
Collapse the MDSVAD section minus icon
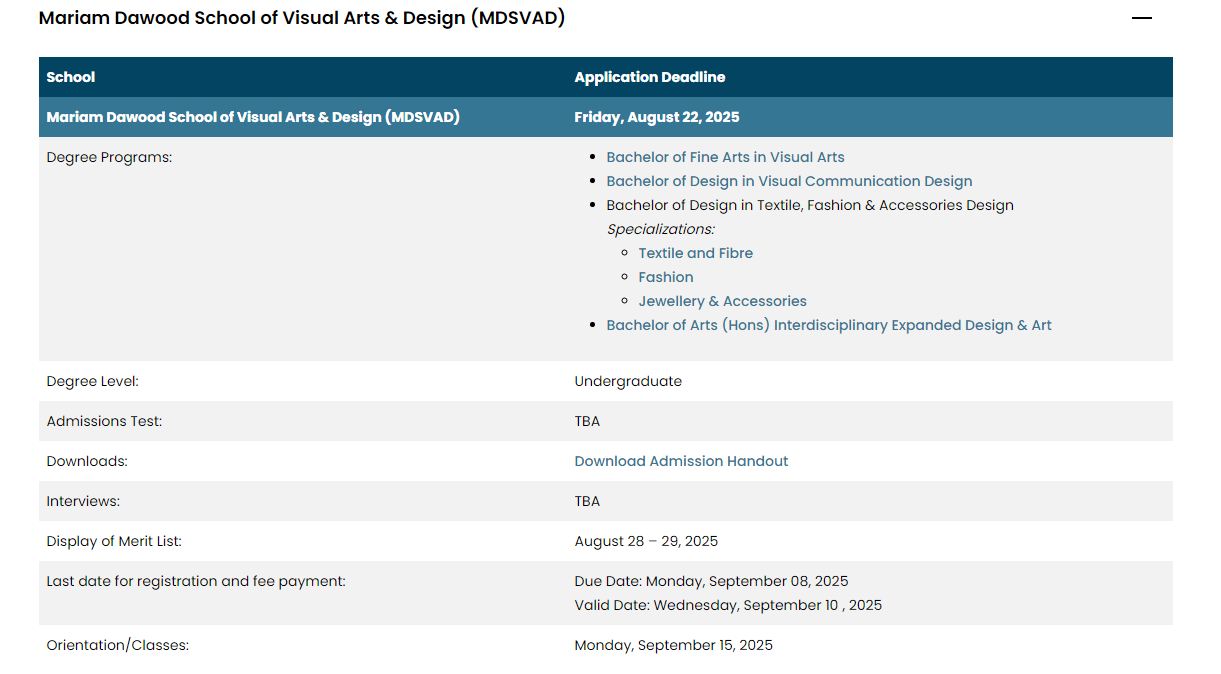(x=1141, y=18)
